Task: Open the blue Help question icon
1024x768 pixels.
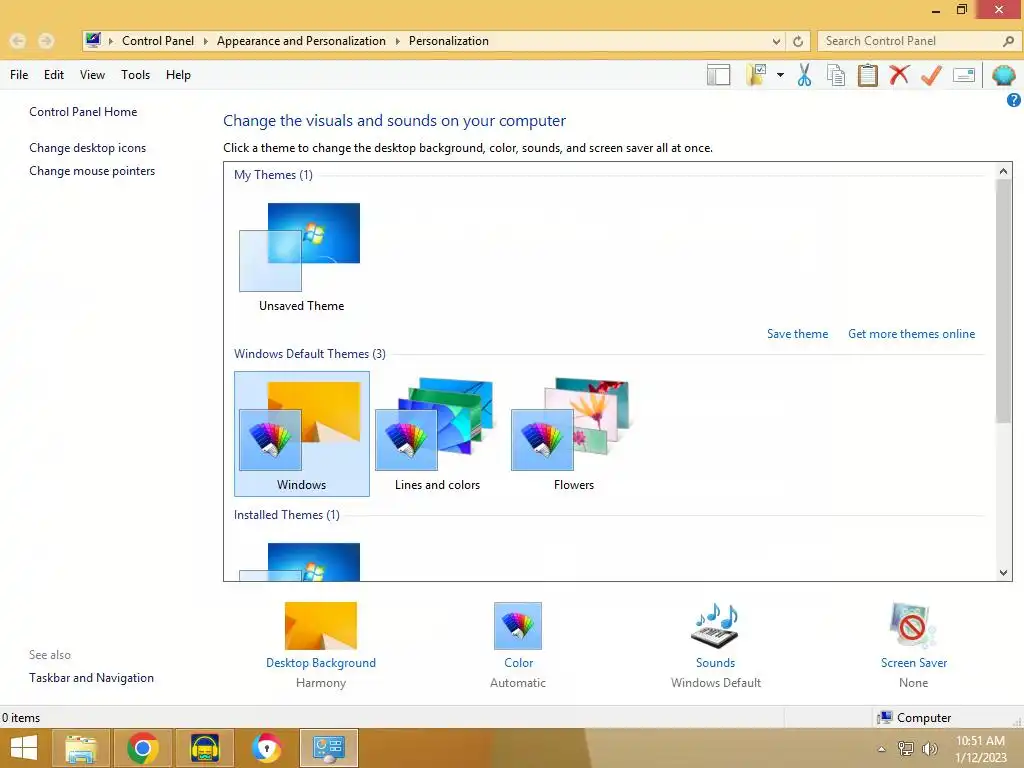Action: [1013, 100]
